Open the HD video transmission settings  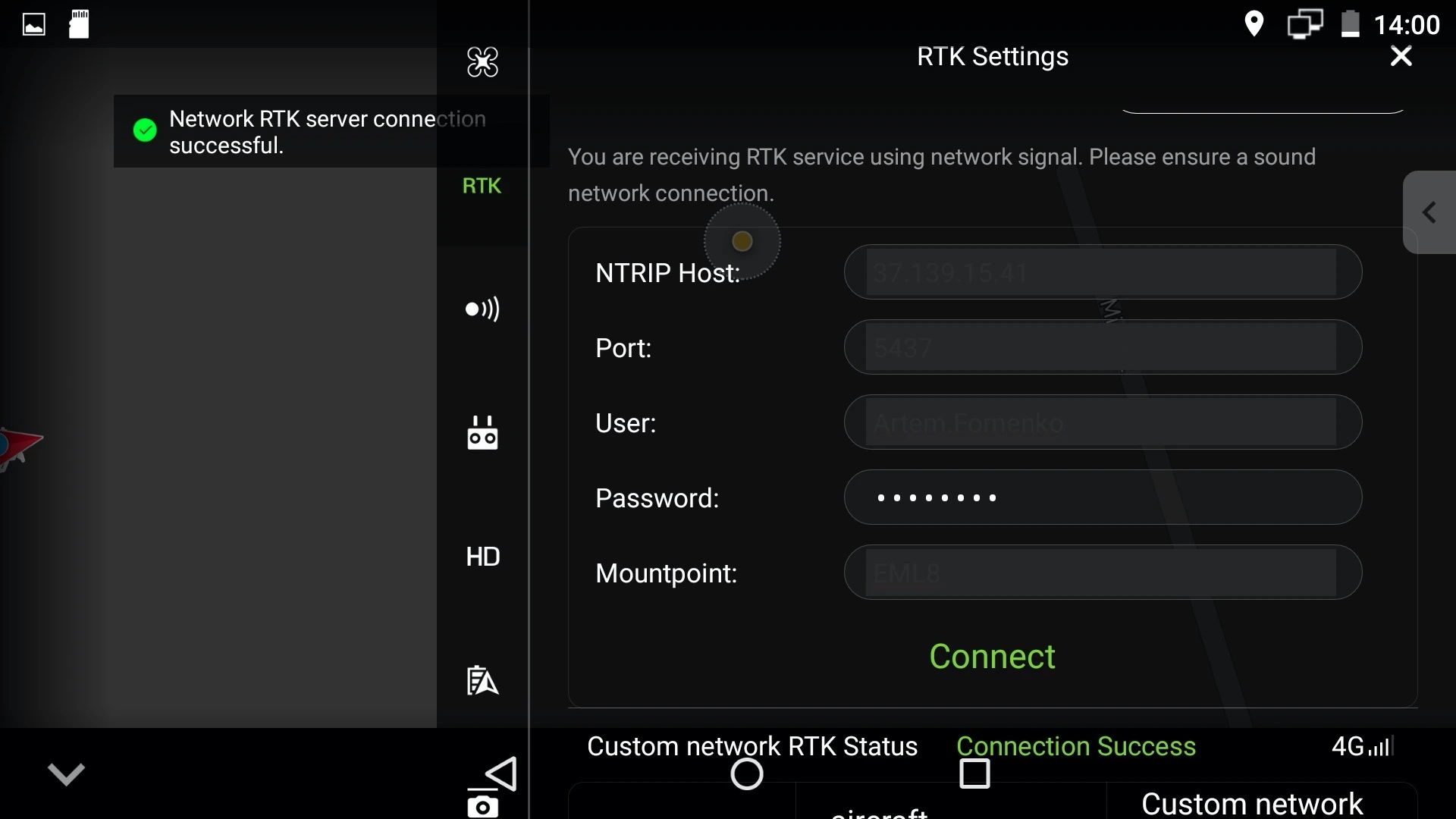pyautogui.click(x=483, y=557)
